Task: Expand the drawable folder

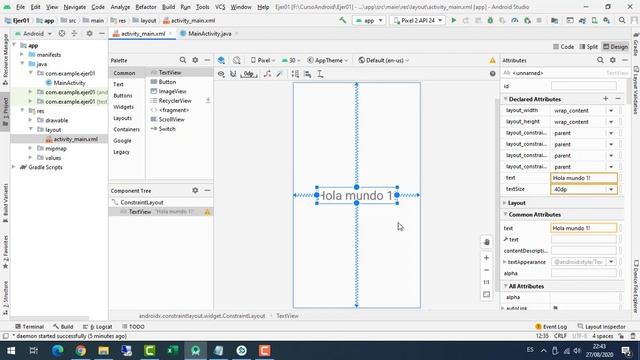Action: pyautogui.click(x=30, y=120)
